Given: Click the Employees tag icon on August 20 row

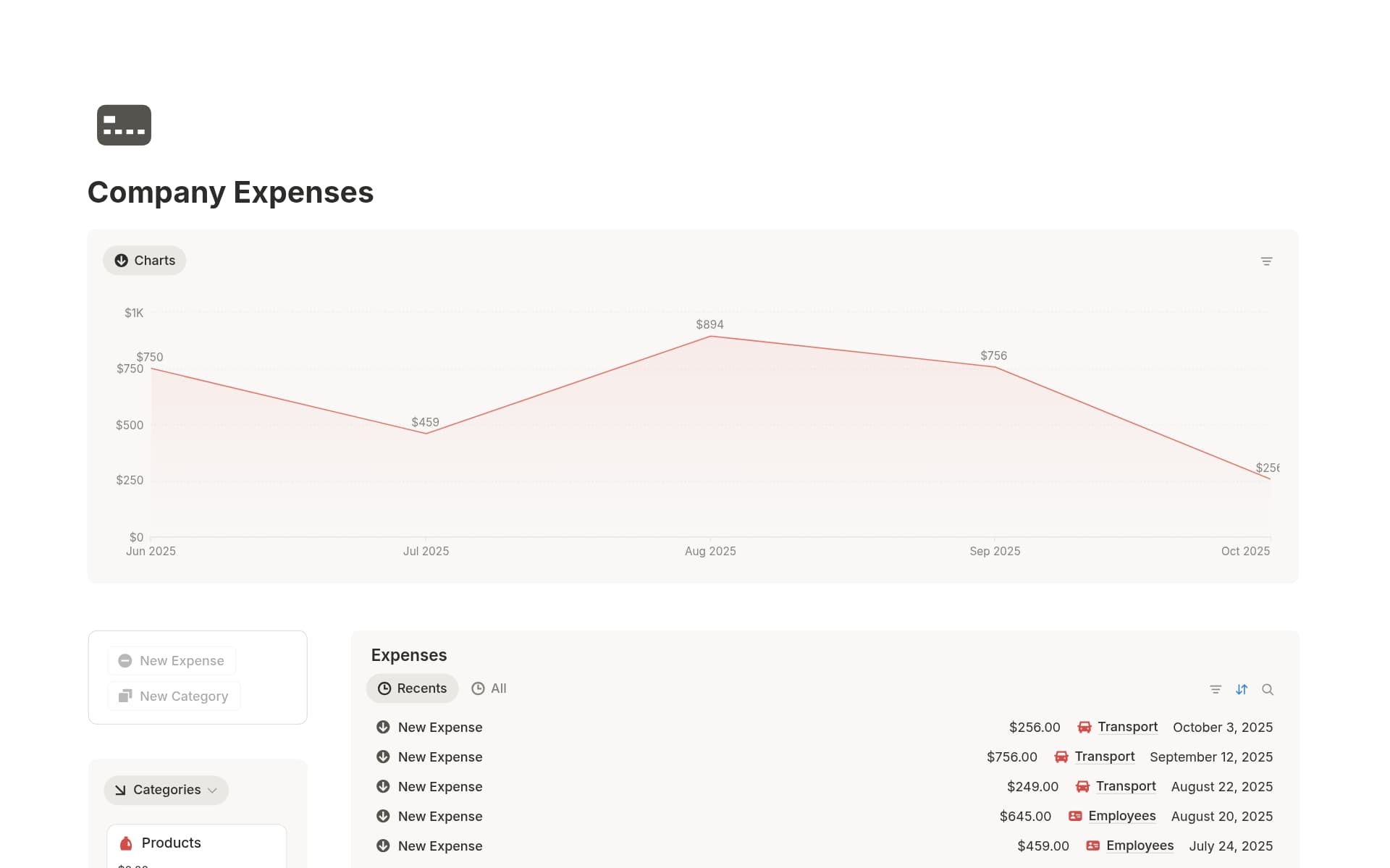Looking at the screenshot, I should [1074, 816].
